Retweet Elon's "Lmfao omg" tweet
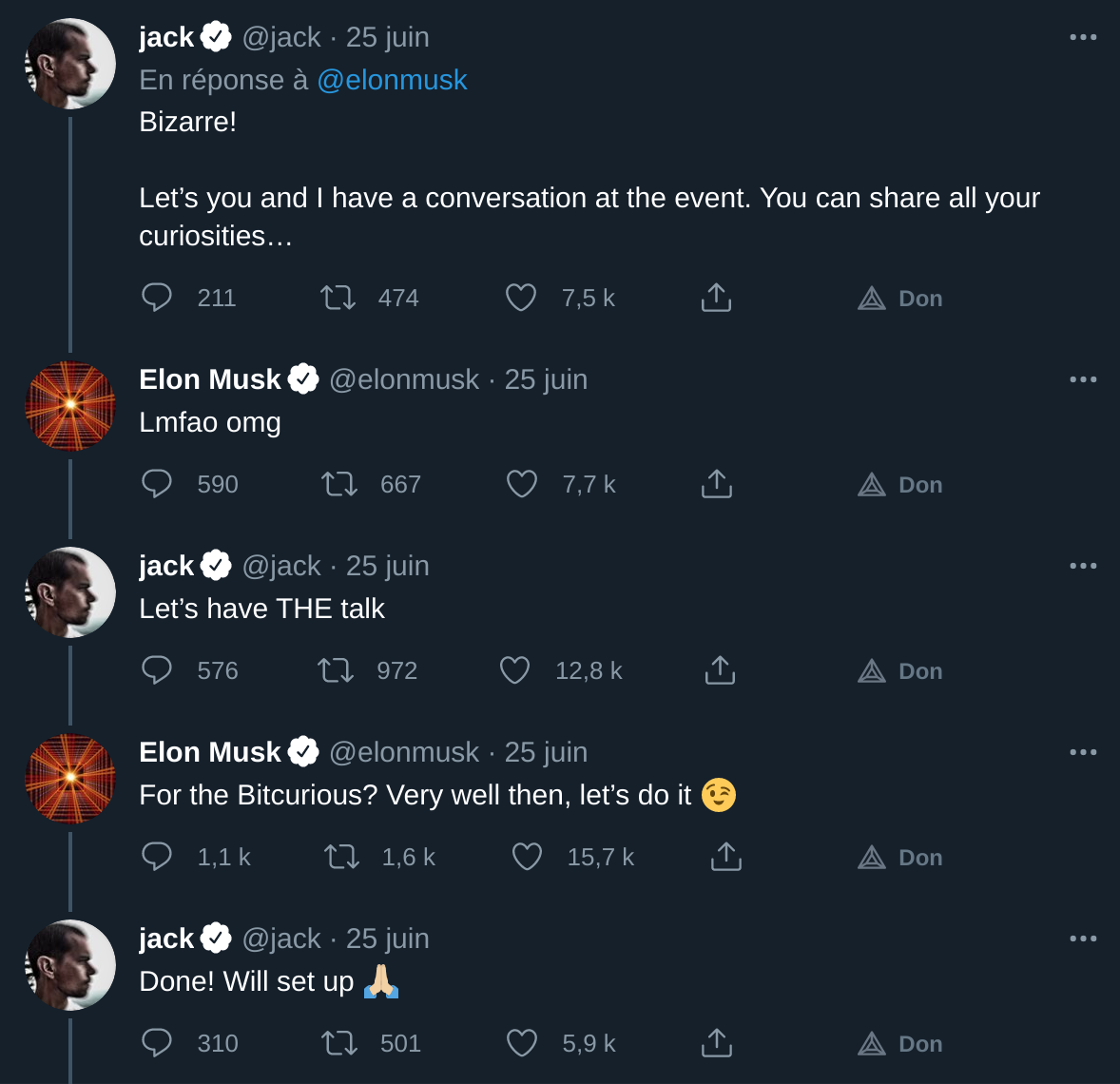The width and height of the screenshot is (1120, 1084). point(339,484)
